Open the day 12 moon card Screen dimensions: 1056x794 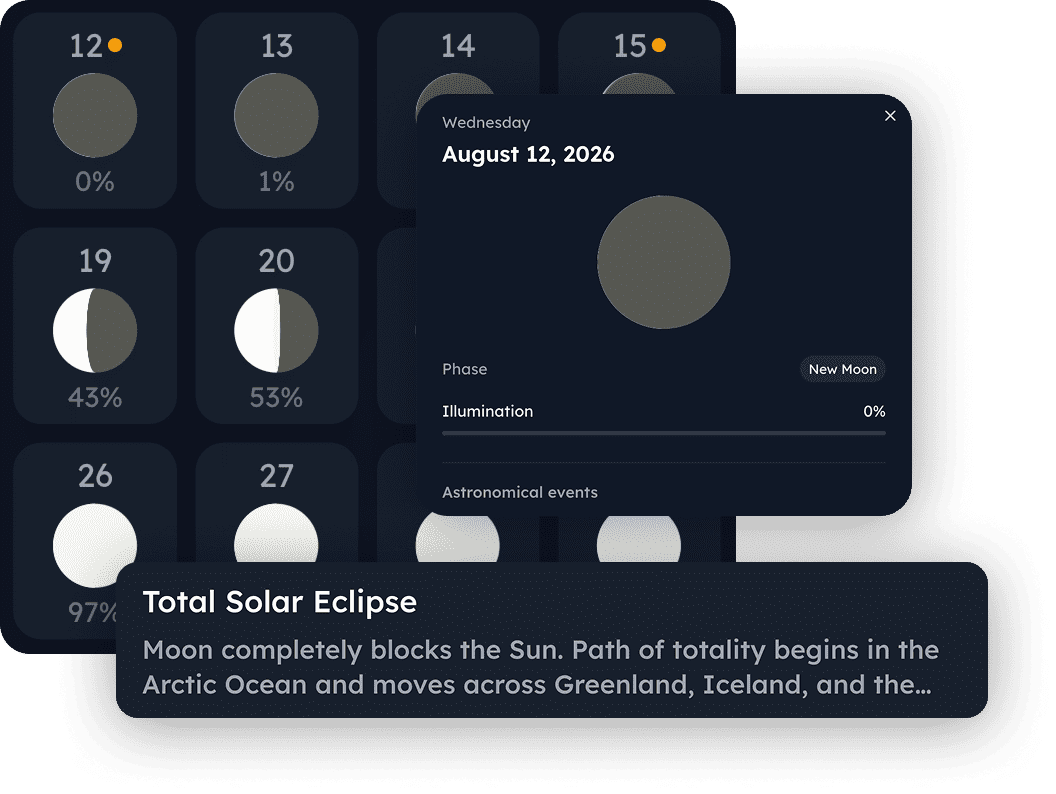pos(95,110)
